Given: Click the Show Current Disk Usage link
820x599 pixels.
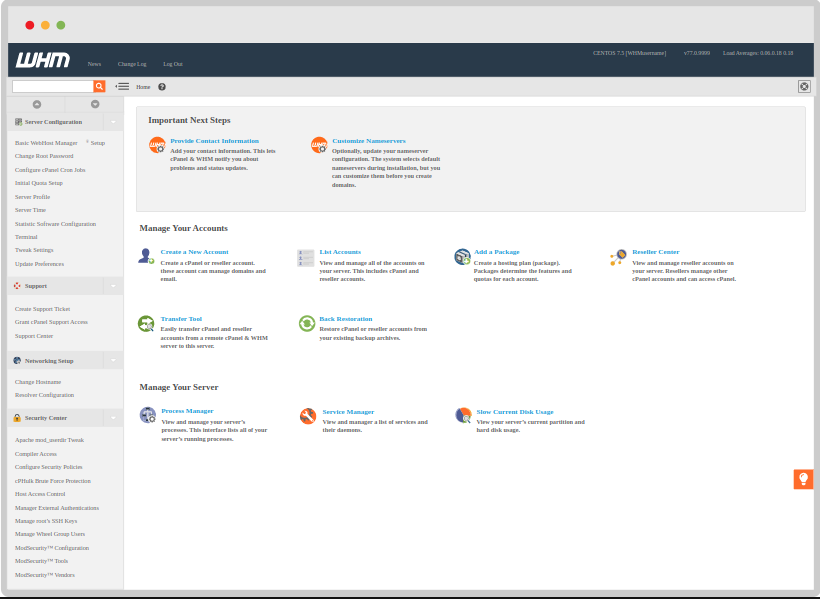Looking at the screenshot, I should [x=515, y=412].
